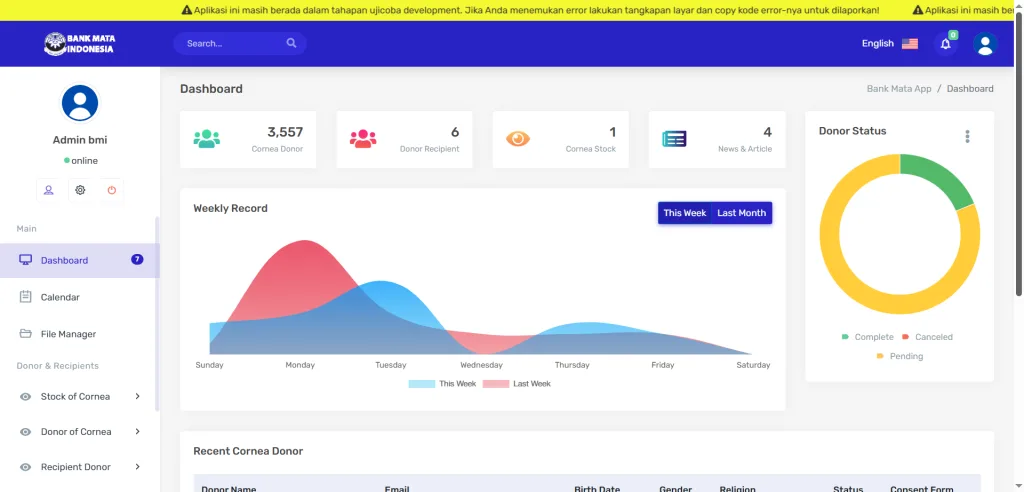Open settings gear icon in sidebar
The image size is (1024, 492).
coord(80,190)
